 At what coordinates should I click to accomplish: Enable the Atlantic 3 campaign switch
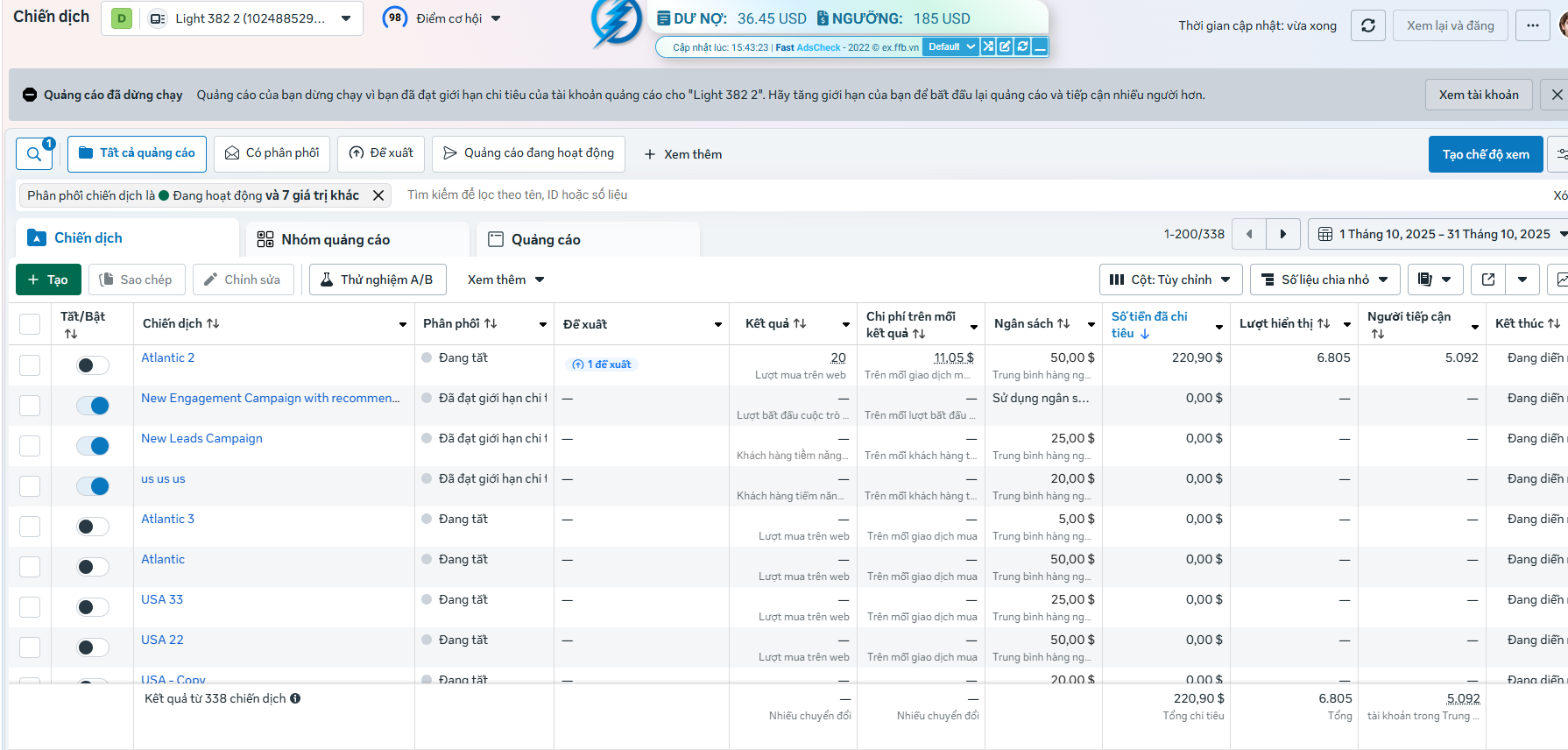[93, 527]
